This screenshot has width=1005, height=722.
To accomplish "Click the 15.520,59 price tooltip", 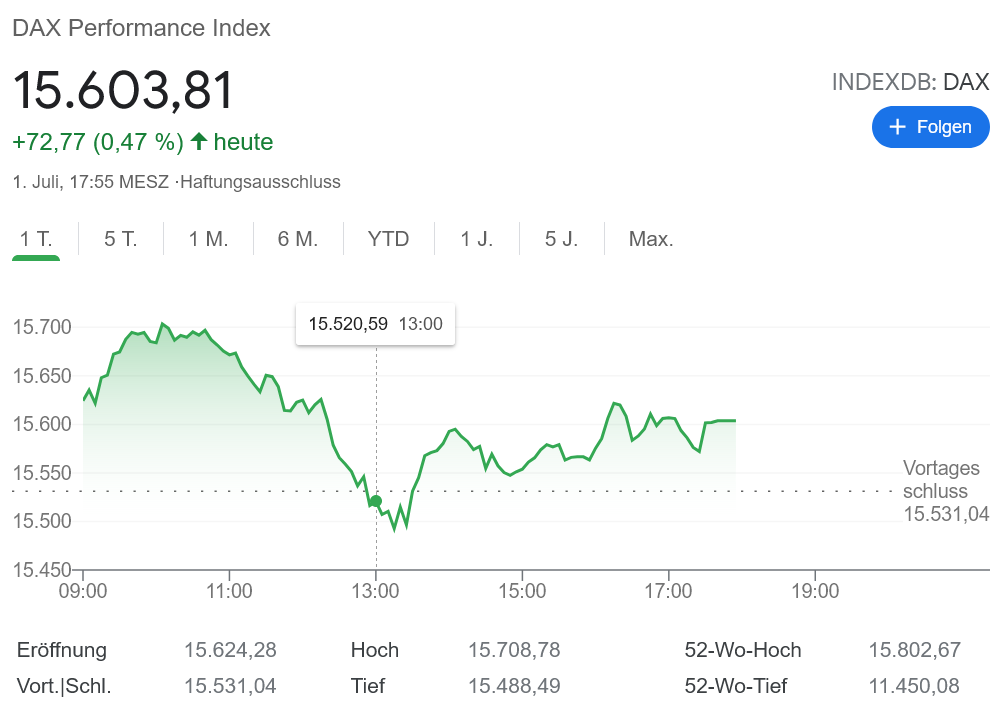I will pyautogui.click(x=375, y=324).
